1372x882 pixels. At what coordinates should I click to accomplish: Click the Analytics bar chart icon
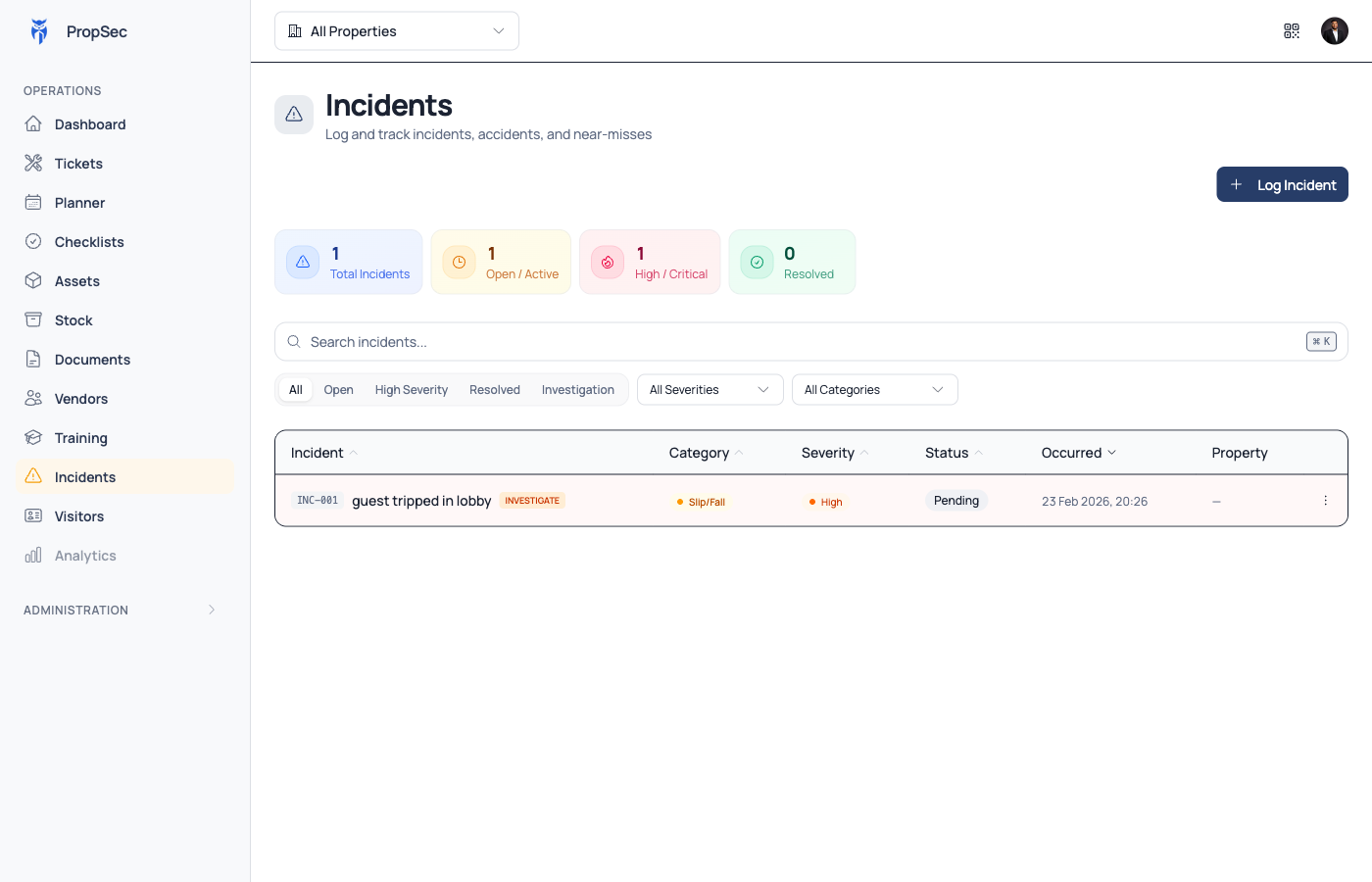click(33, 555)
